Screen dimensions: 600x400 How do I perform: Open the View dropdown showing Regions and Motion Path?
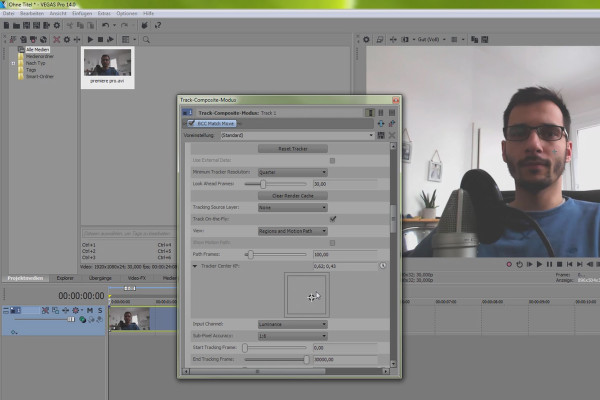pyautogui.click(x=293, y=231)
